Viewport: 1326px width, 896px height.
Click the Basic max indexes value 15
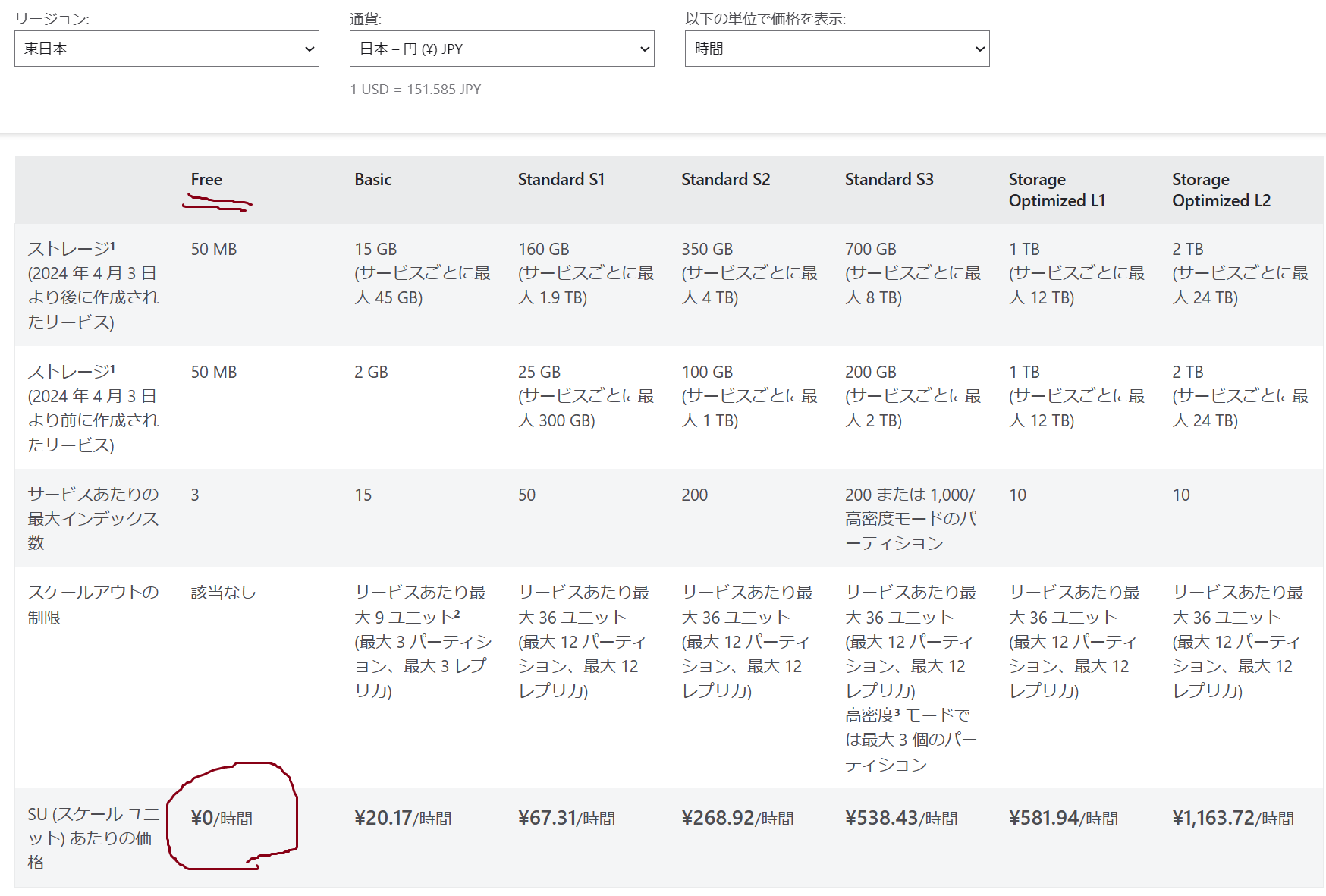[x=363, y=495]
